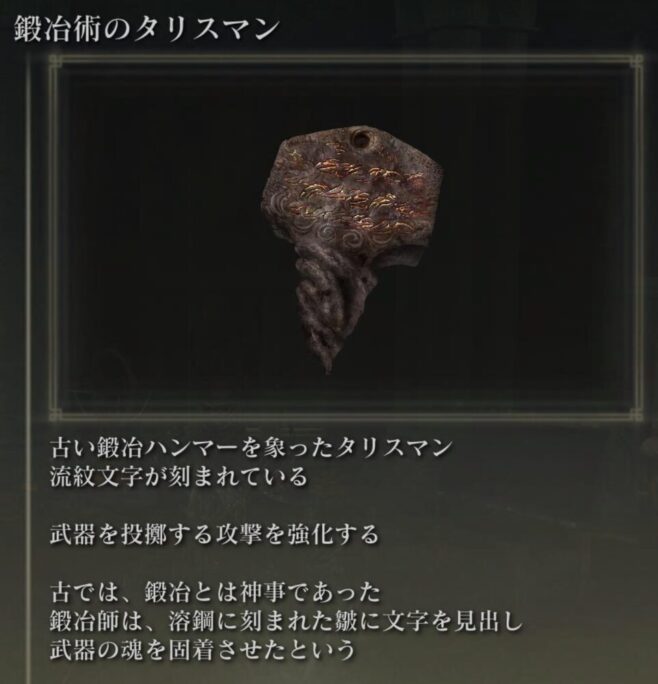Click the line beginning with 鍛冶師は、溶鋼に
658x684 pixels.
coord(286,621)
